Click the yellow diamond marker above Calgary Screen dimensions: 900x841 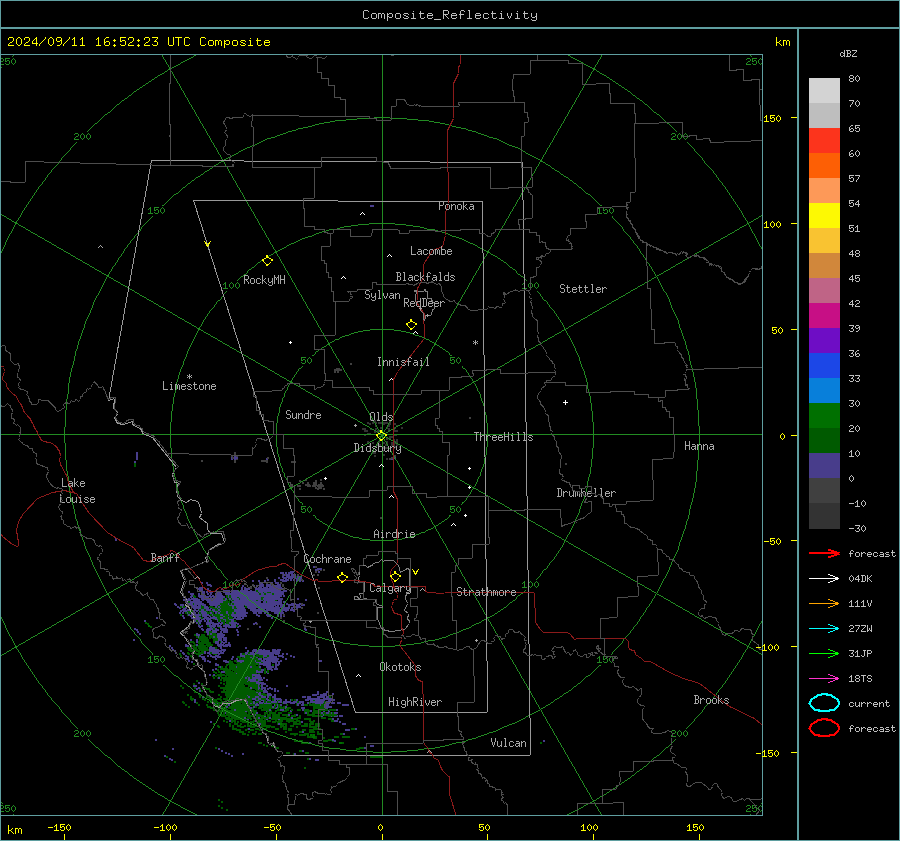pyautogui.click(x=395, y=576)
